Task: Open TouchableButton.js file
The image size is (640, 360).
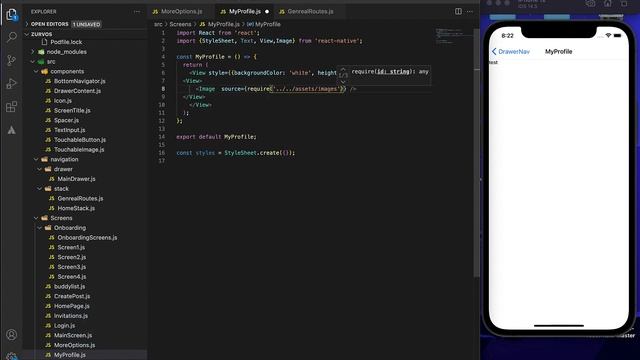Action: pos(80,140)
